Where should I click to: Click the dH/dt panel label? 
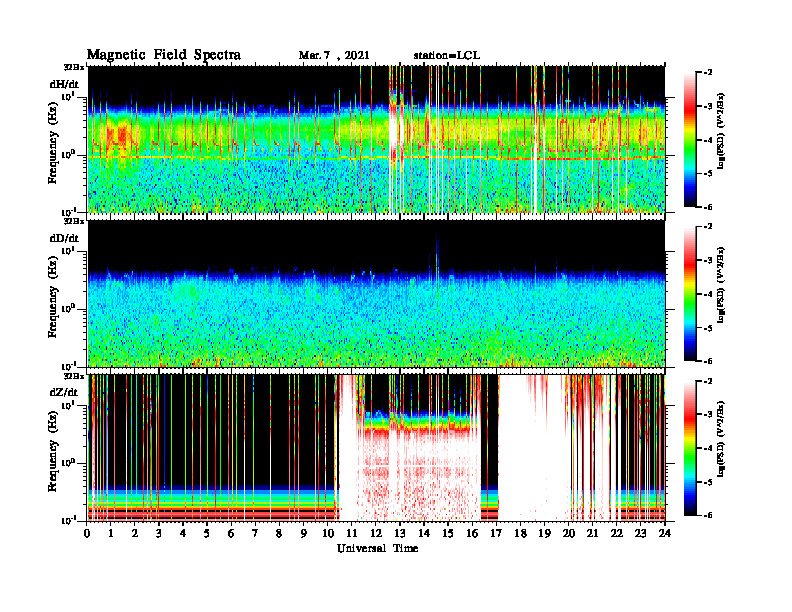tap(64, 84)
